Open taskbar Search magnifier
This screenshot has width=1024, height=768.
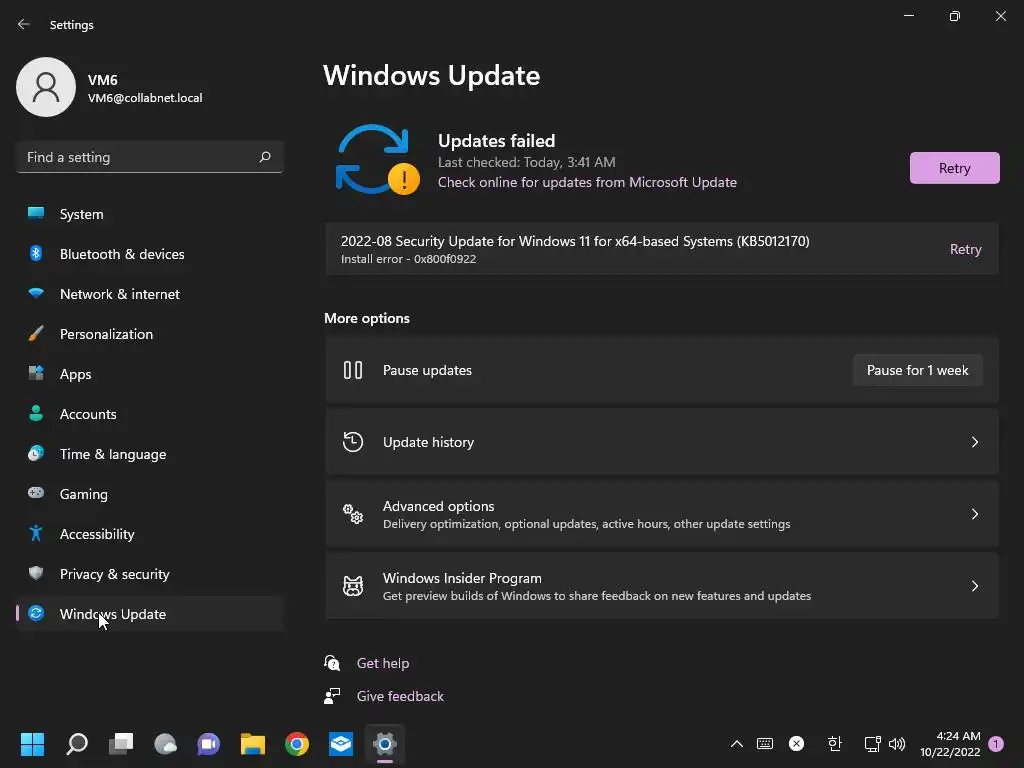[x=76, y=743]
